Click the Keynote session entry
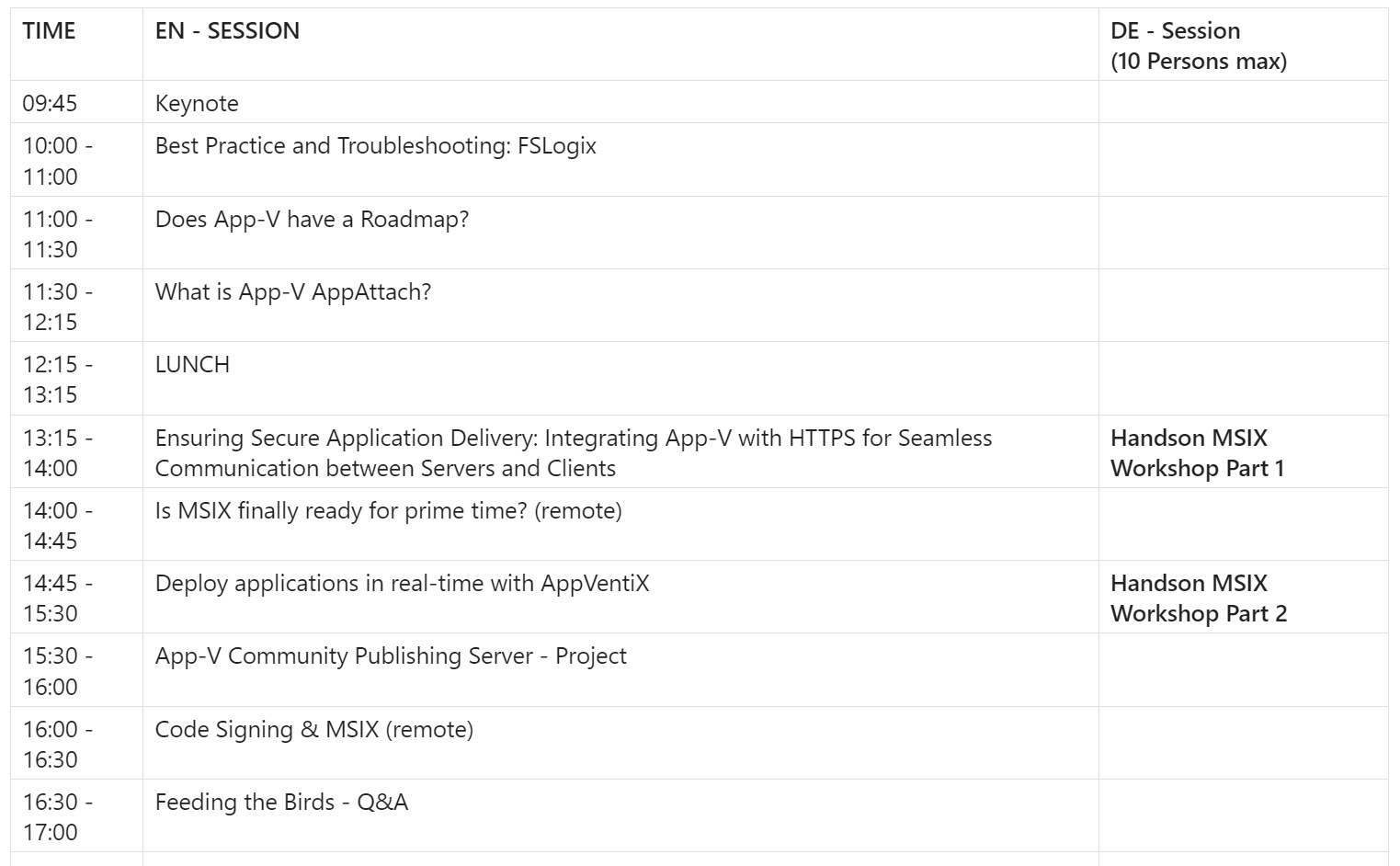Screen dimensions: 1400x866 [x=197, y=103]
